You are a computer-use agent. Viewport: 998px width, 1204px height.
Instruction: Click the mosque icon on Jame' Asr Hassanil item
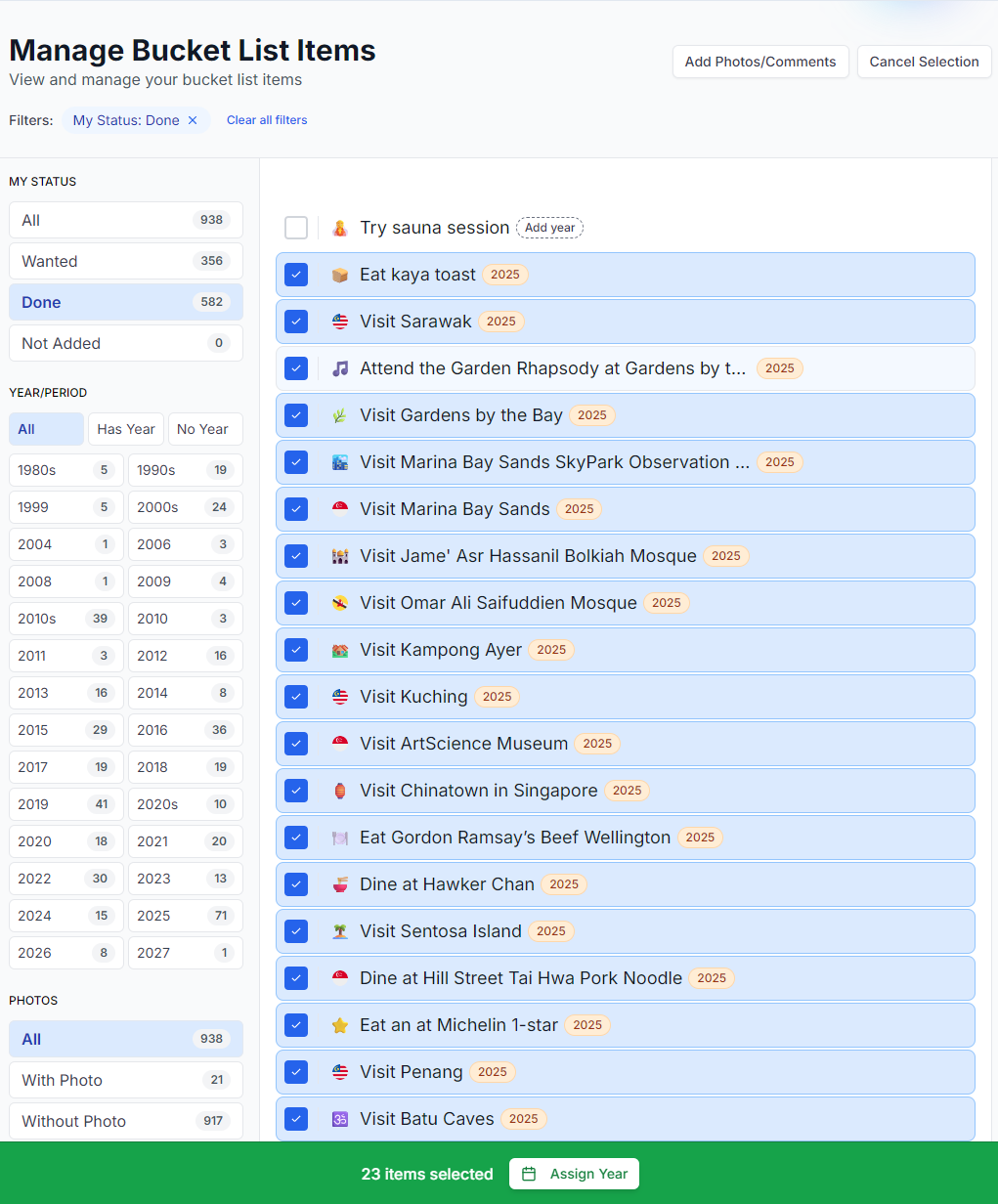click(x=339, y=555)
